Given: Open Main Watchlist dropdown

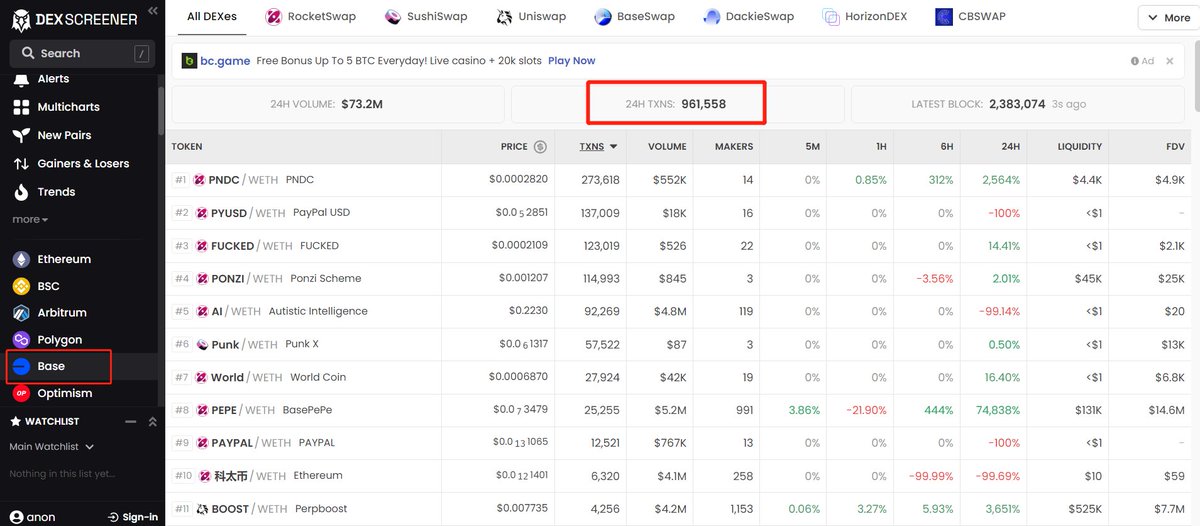Looking at the screenshot, I should coord(51,447).
